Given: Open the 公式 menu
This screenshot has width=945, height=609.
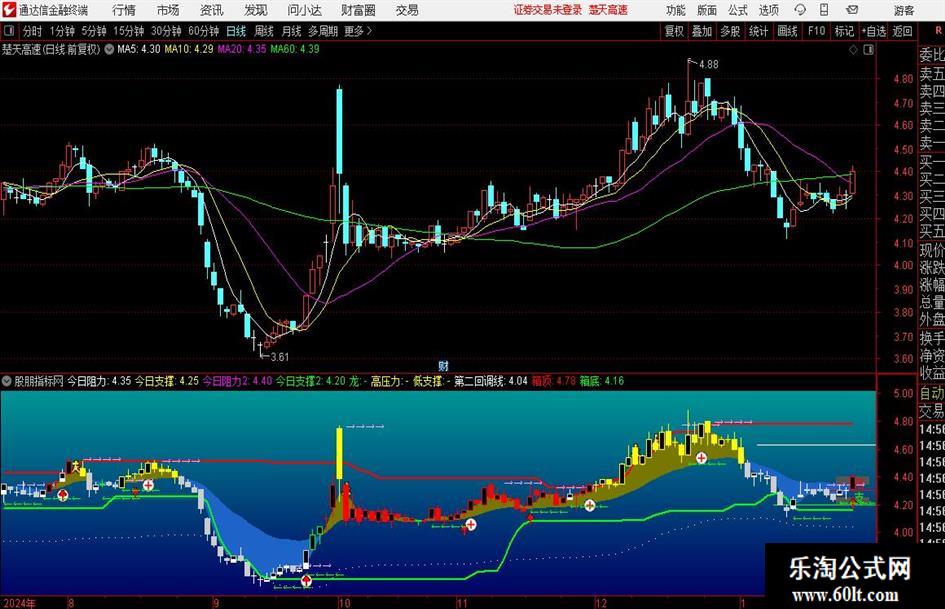Looking at the screenshot, I should tap(737, 10).
